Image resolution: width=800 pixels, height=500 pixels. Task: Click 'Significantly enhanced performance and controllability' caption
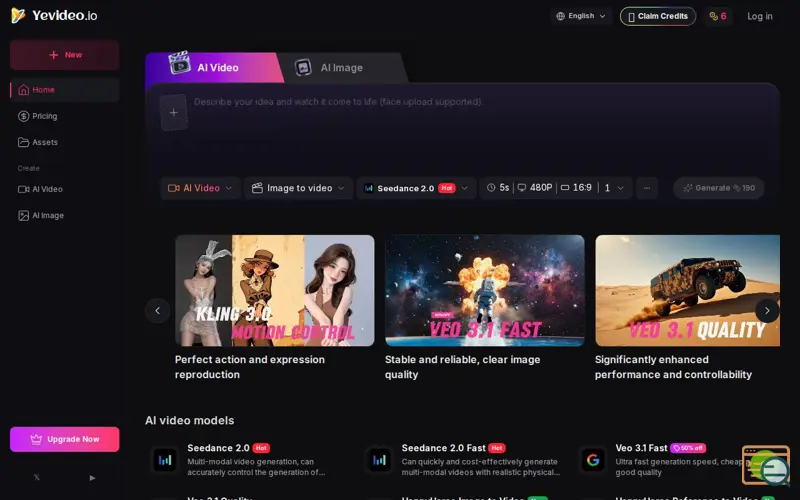click(673, 367)
